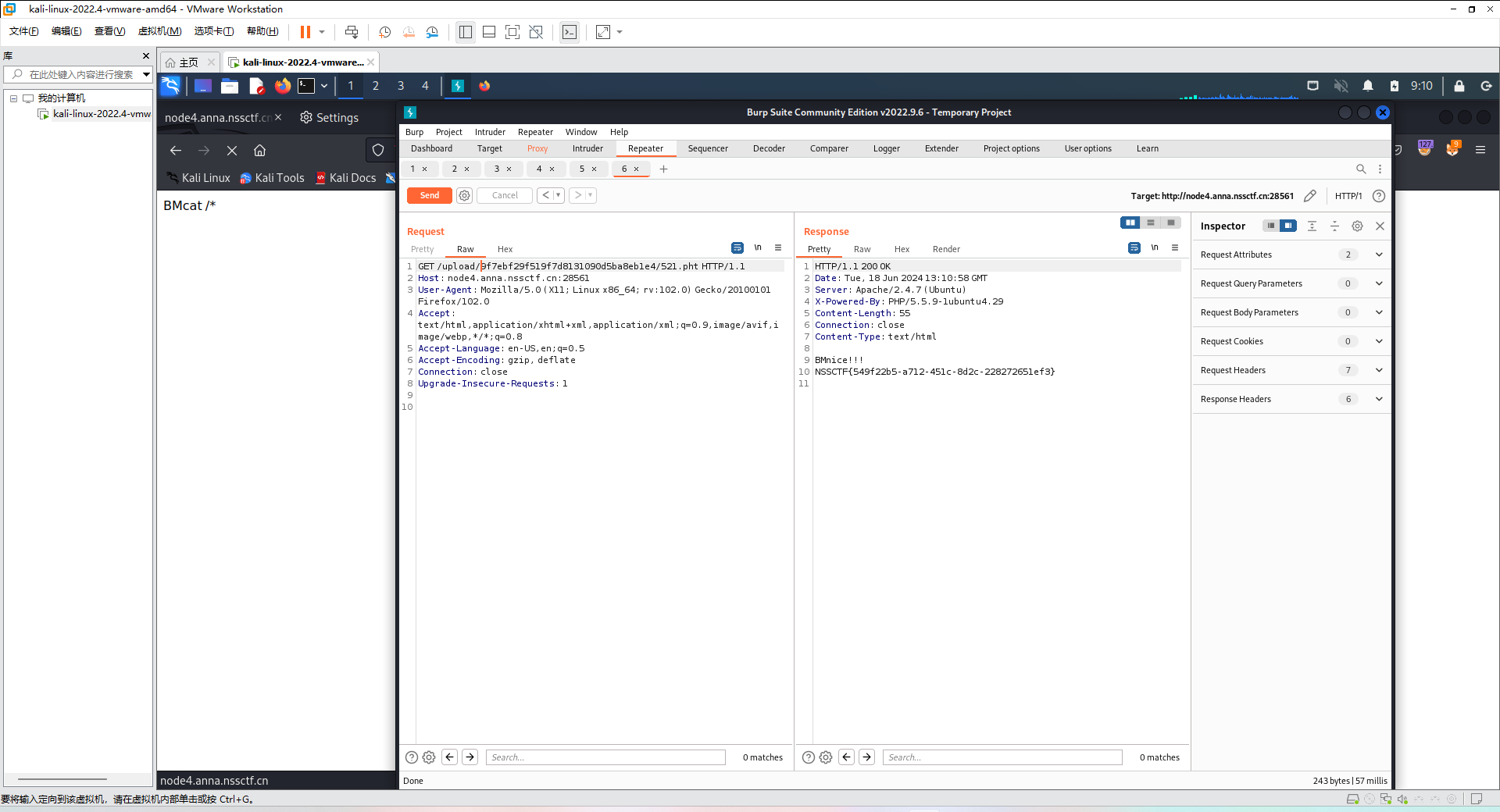Image resolution: width=1500 pixels, height=812 pixels.
Task: Open the notifications bell in Kali panel
Action: 1368,86
